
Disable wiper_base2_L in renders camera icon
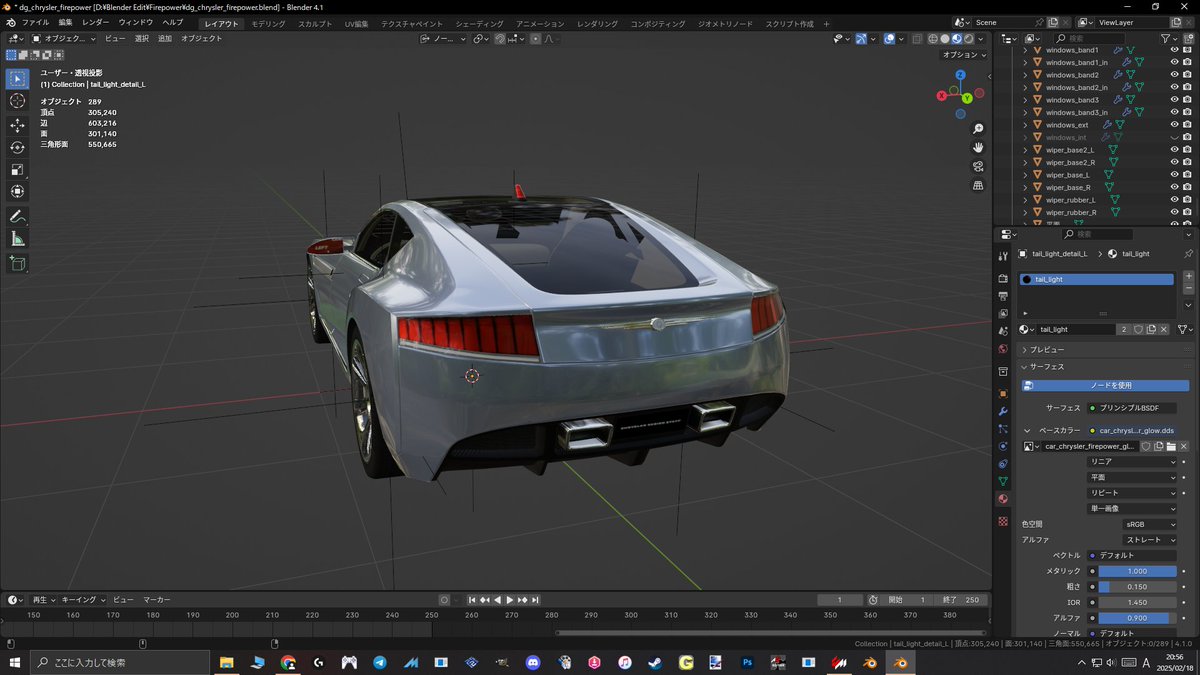point(1187,150)
